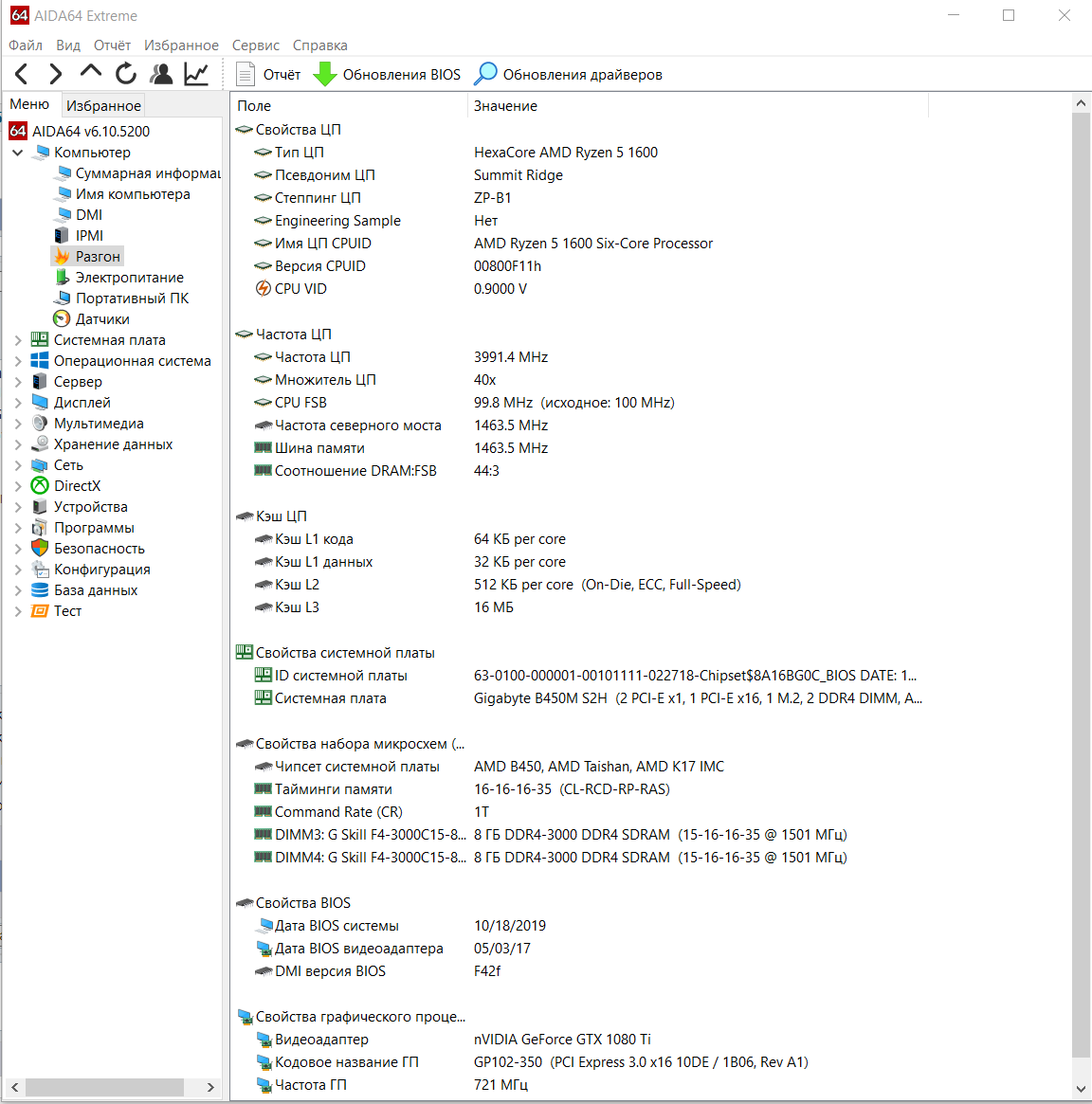The height and width of the screenshot is (1104, 1092).
Task: Open the graph chart toolbar icon
Action: point(195,74)
